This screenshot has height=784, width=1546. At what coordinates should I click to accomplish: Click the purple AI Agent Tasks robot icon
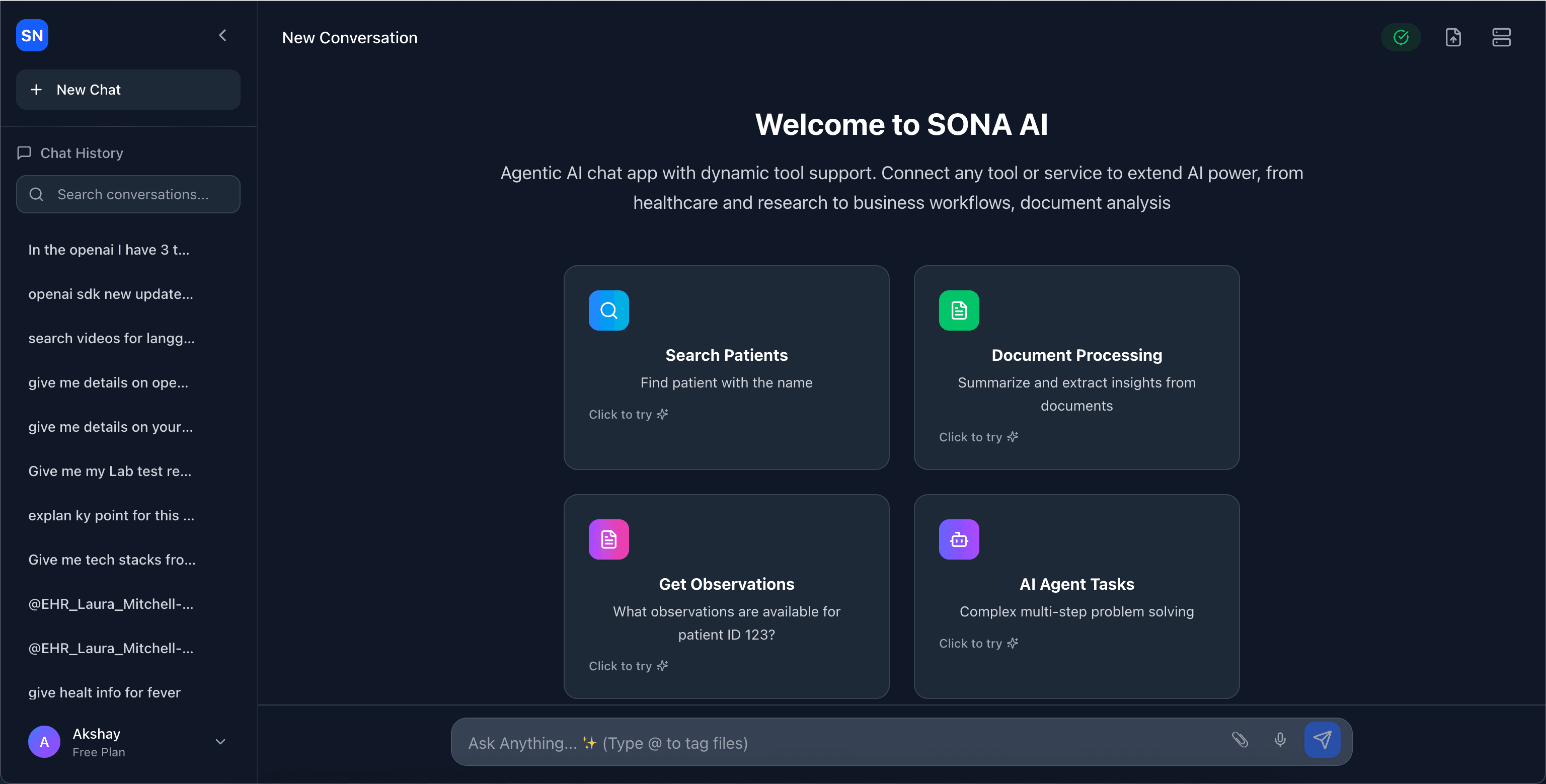point(958,539)
